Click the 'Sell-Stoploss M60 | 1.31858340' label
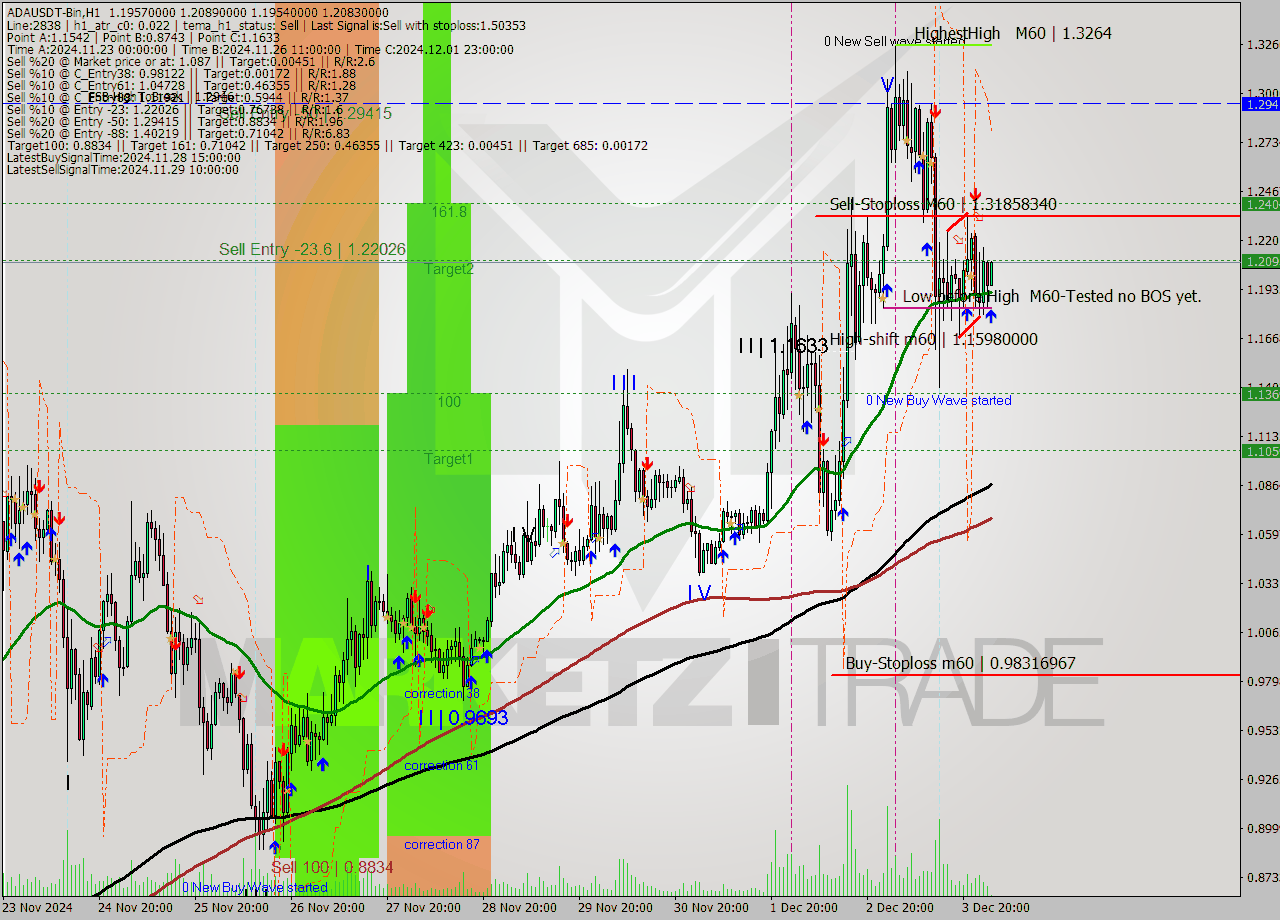Screen dimensions: 1280x920 click(943, 204)
